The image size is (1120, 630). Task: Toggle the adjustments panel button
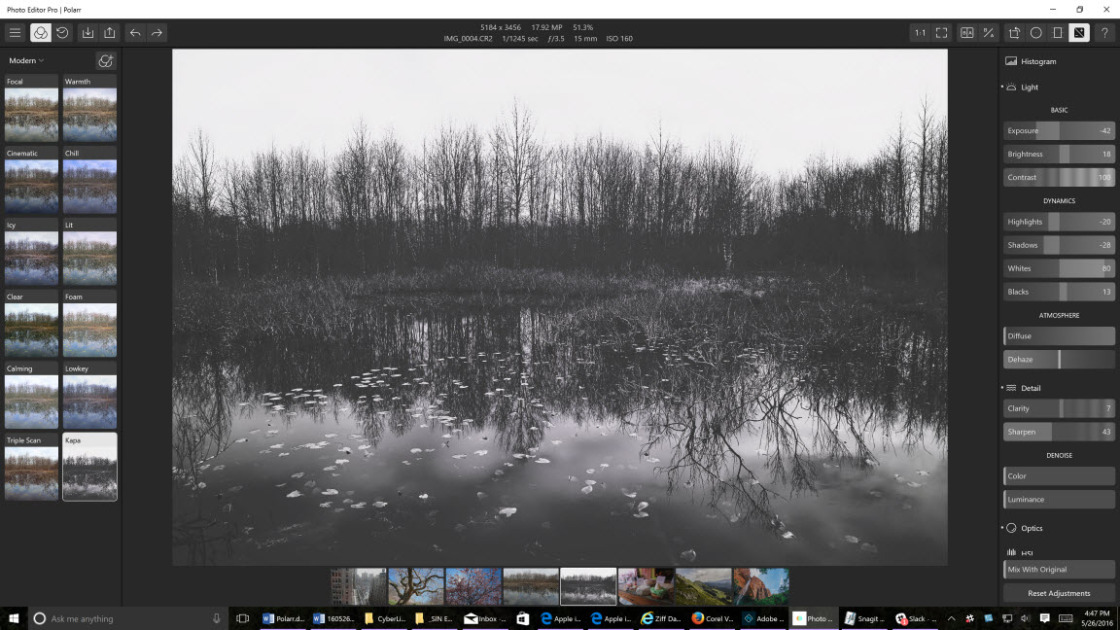click(1080, 33)
